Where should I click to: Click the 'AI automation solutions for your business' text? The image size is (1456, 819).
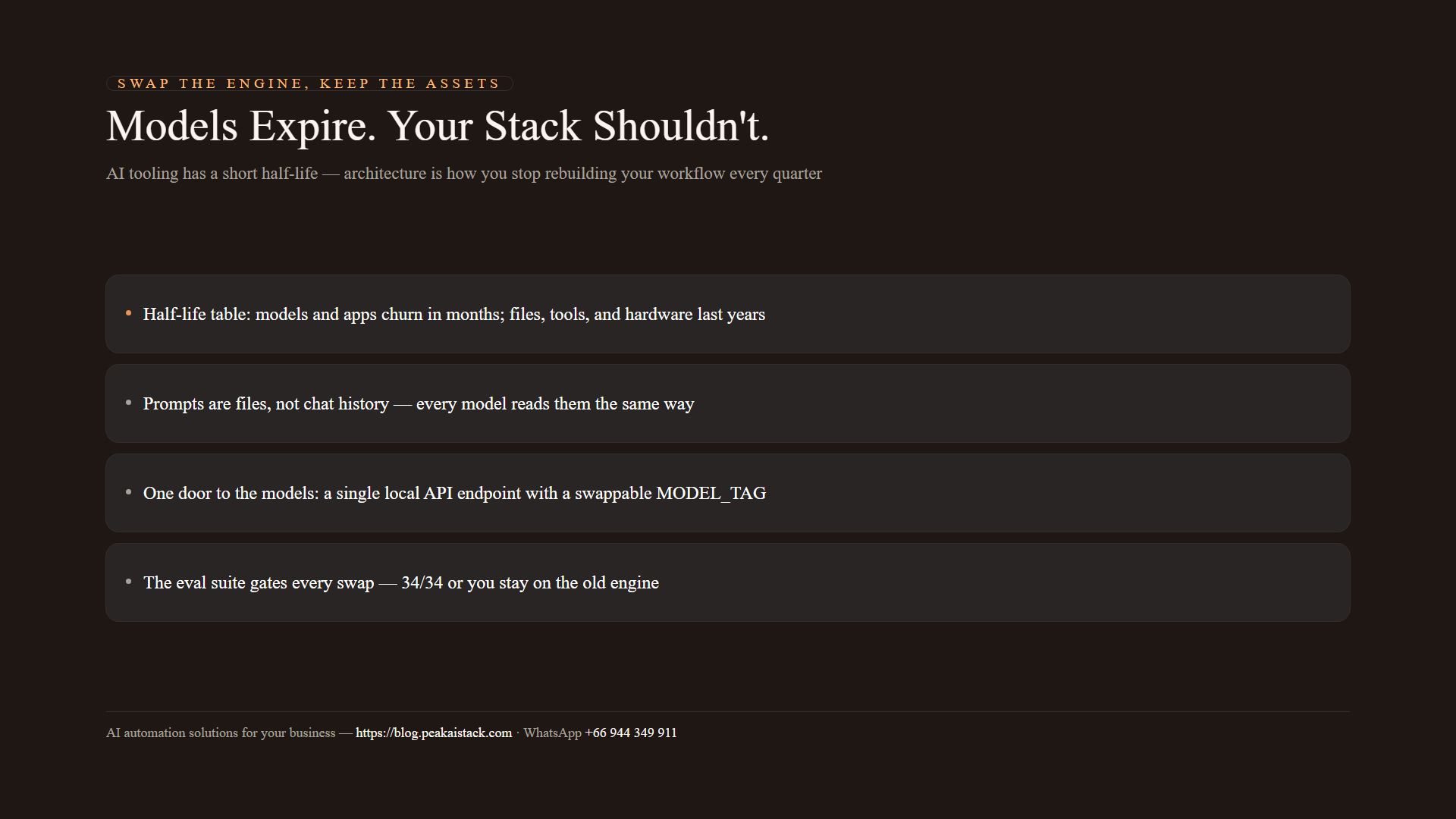click(221, 733)
